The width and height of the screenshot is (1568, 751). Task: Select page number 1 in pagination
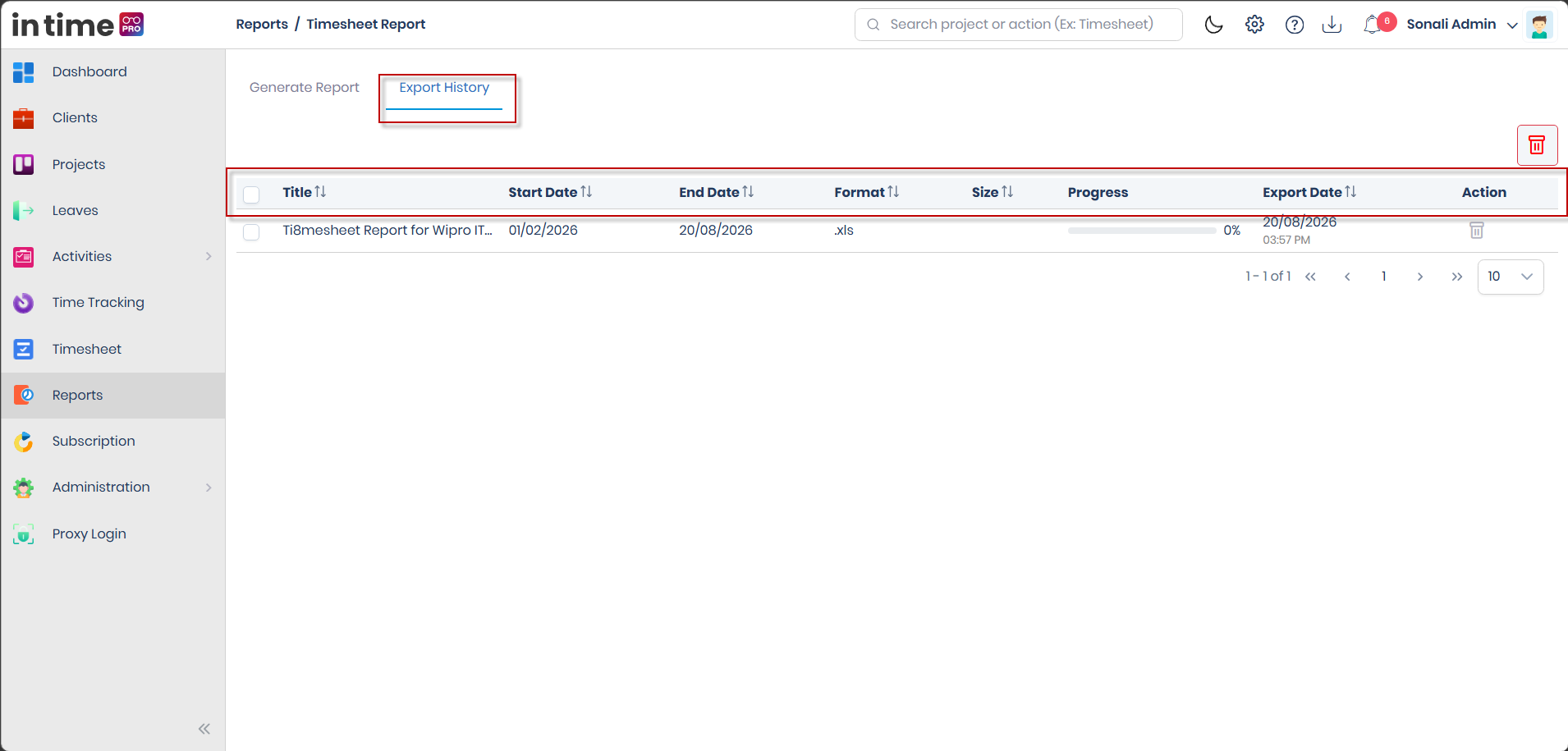point(1384,277)
